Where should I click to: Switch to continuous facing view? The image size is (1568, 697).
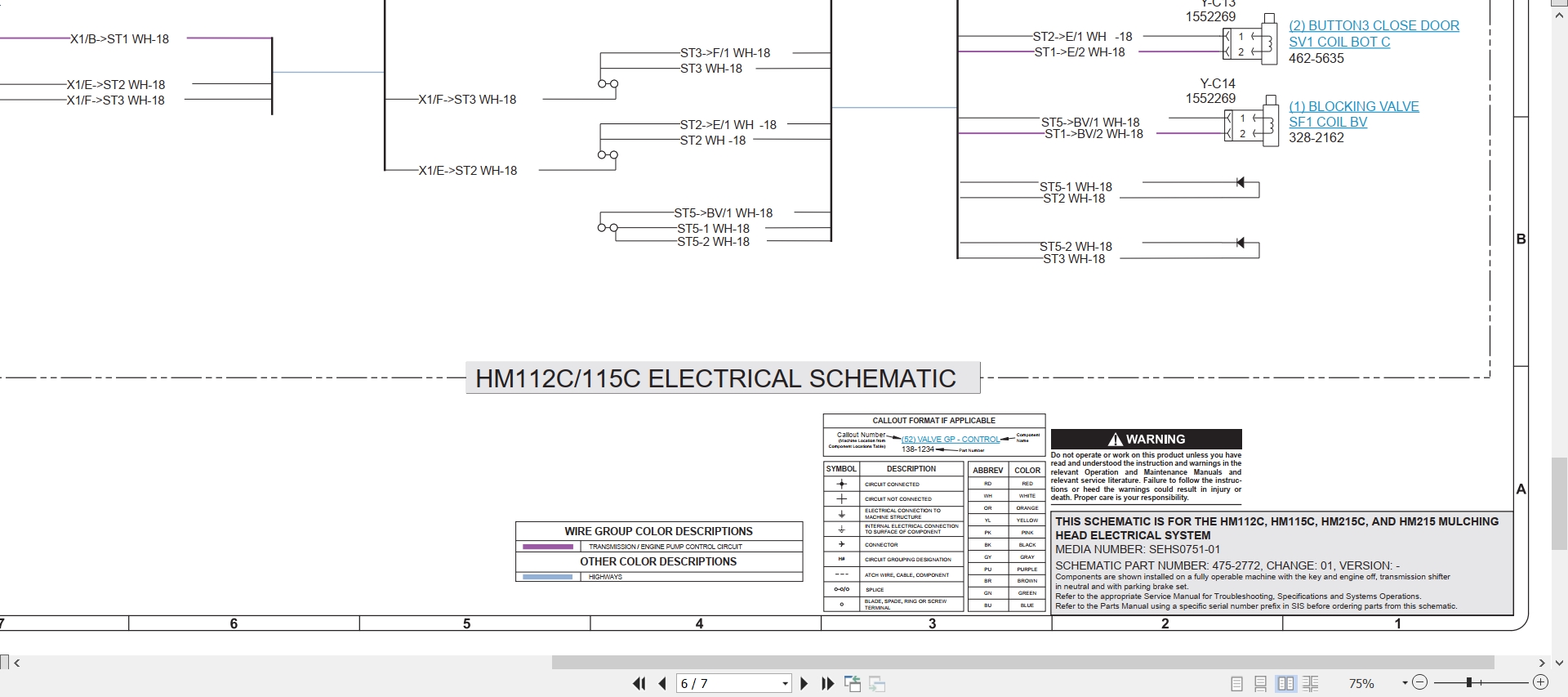(1311, 684)
